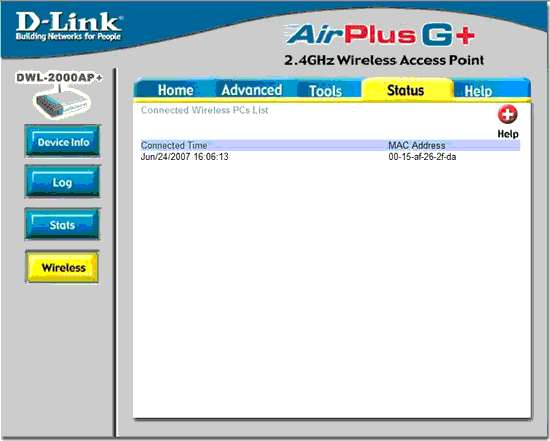Click the Jun/24/2007 16:06:13 connected time entry

(185, 156)
